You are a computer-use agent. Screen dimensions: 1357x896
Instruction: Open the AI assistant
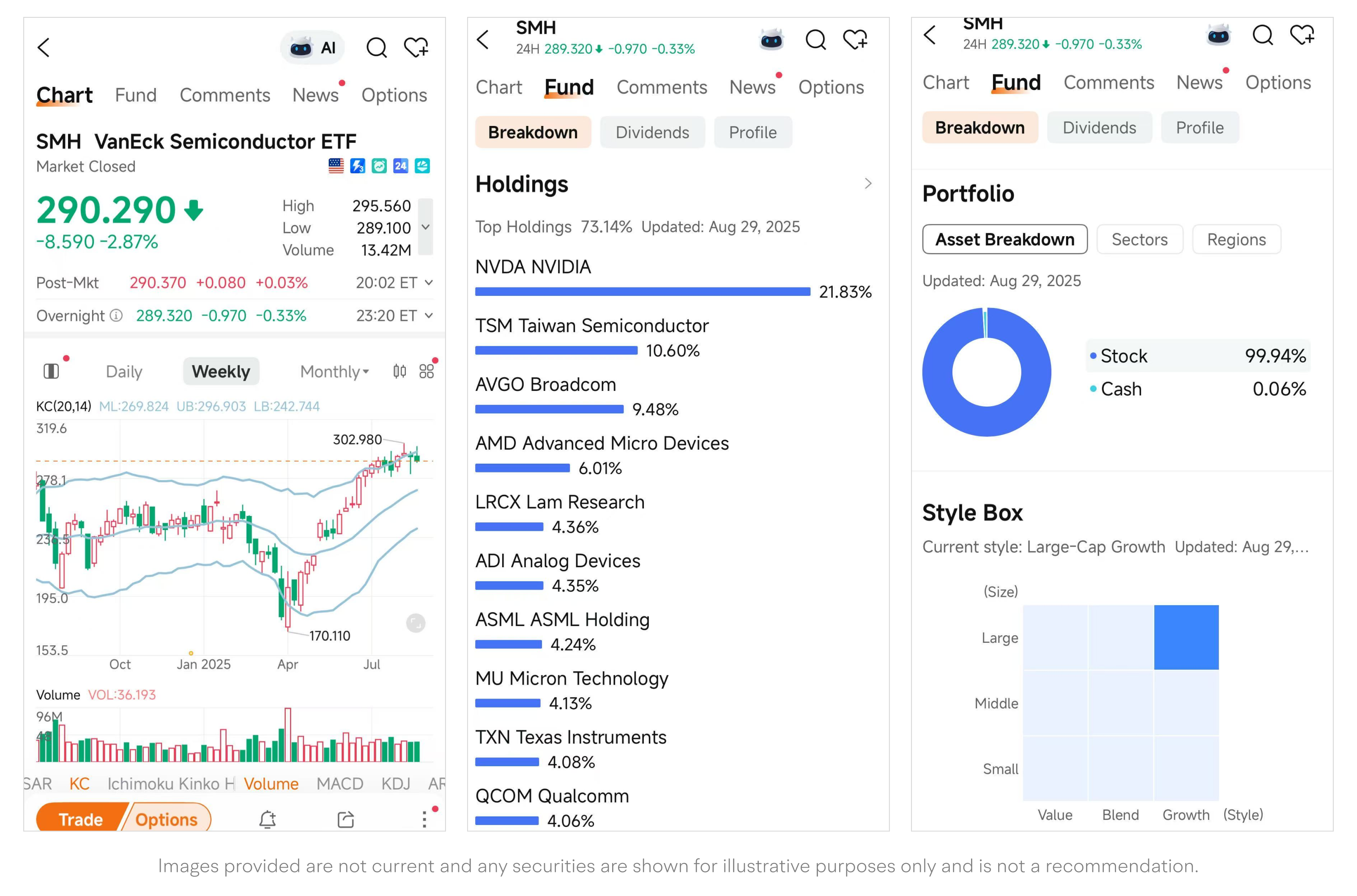(x=312, y=47)
